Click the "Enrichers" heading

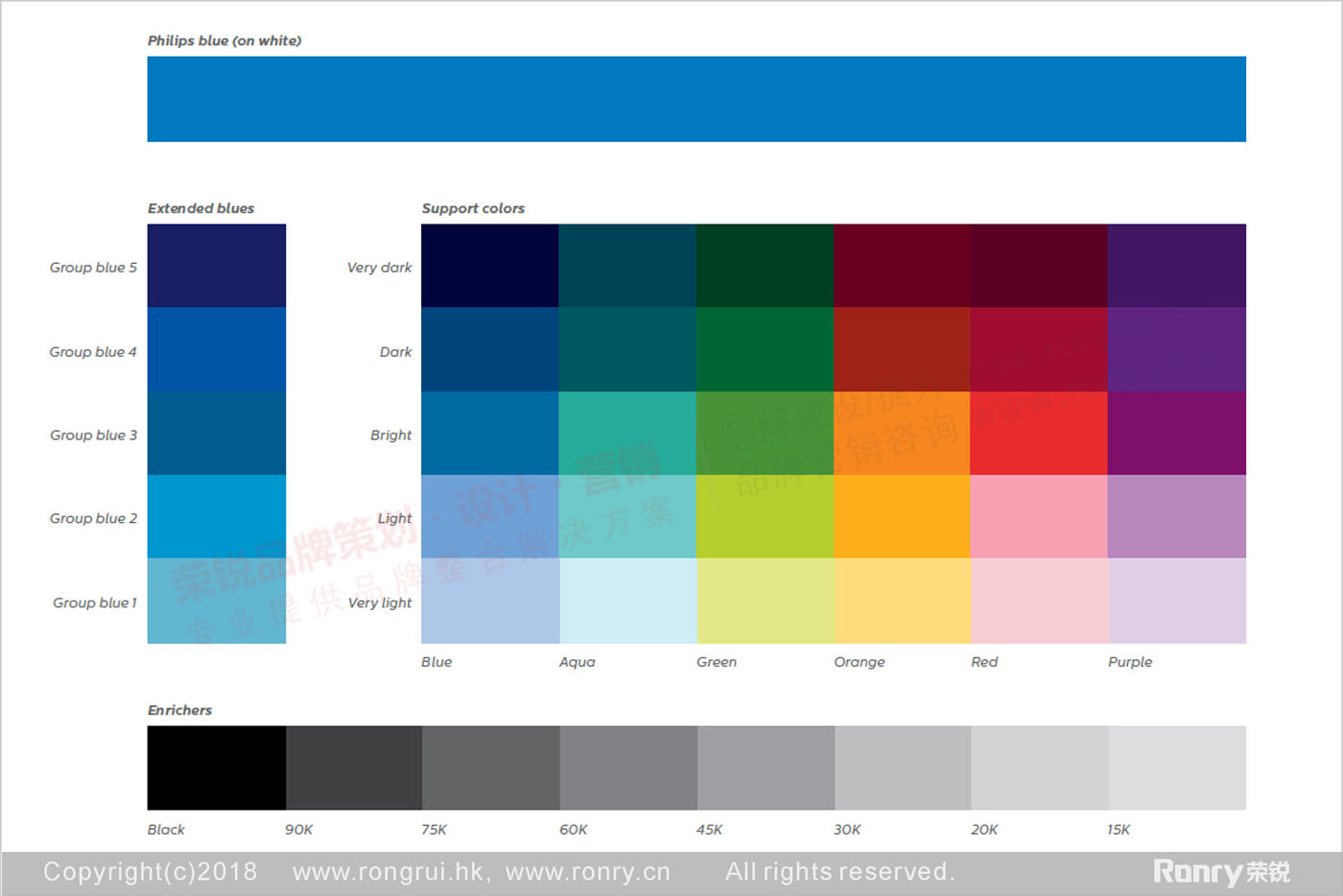(179, 710)
